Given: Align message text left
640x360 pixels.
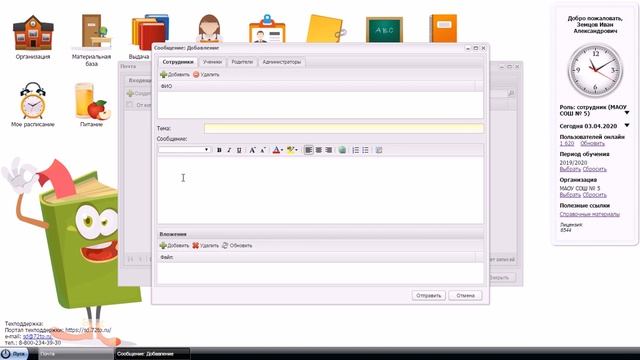Looking at the screenshot, I should point(309,150).
